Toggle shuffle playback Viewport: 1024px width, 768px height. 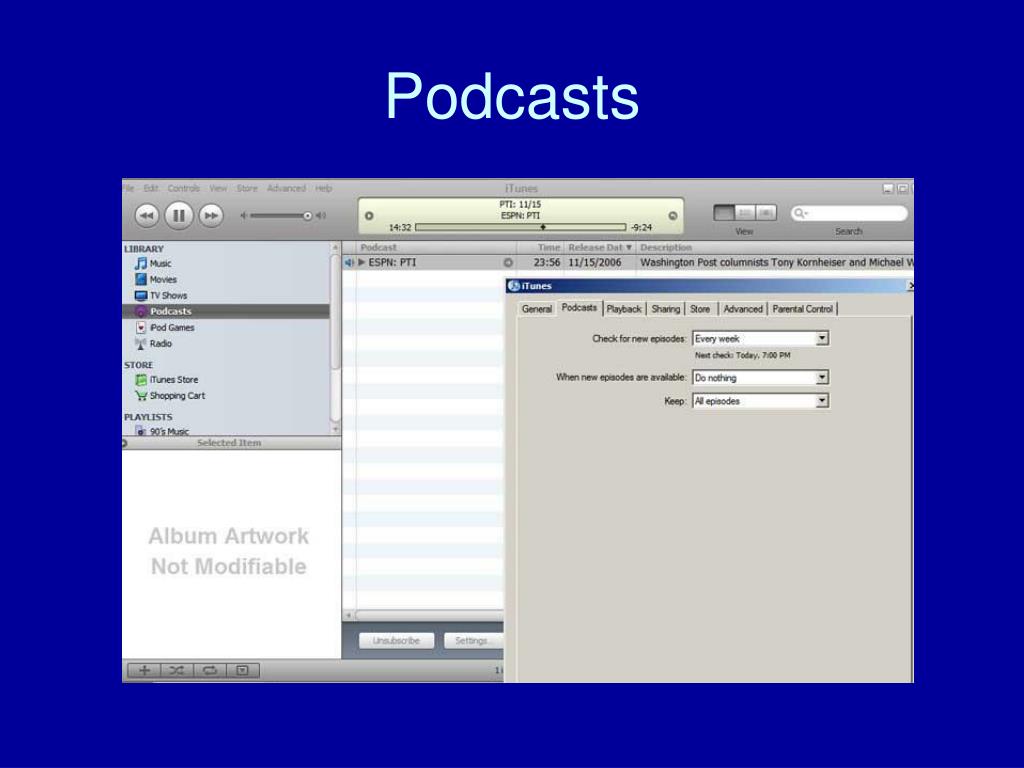click(x=177, y=670)
